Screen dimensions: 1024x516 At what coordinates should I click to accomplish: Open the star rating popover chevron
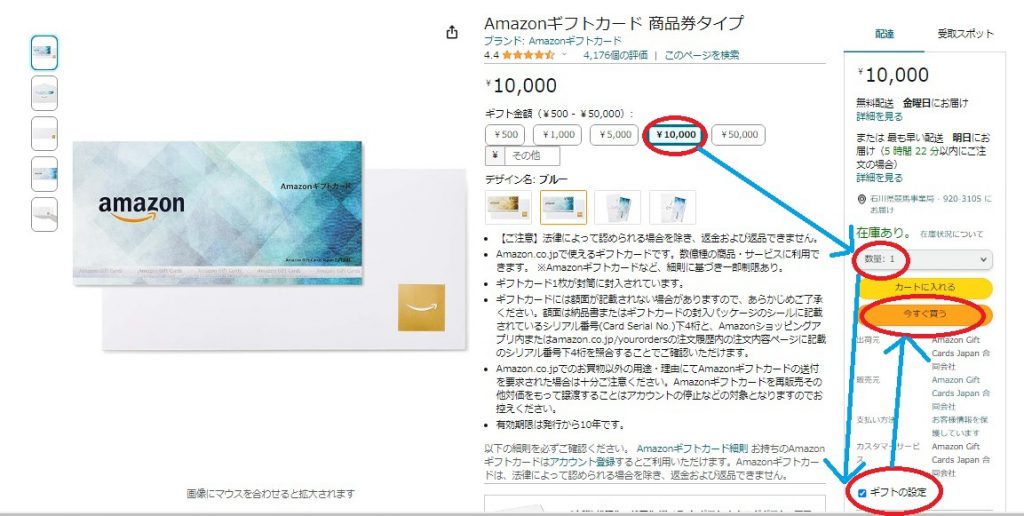565,55
